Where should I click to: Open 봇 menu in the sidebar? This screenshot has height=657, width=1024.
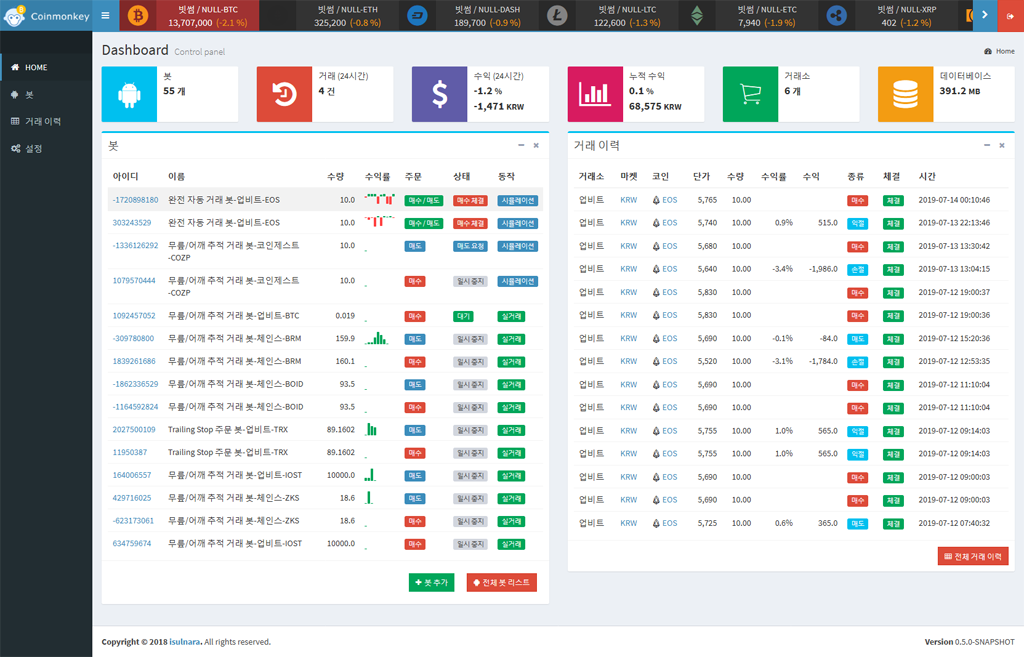pyautogui.click(x=46, y=95)
